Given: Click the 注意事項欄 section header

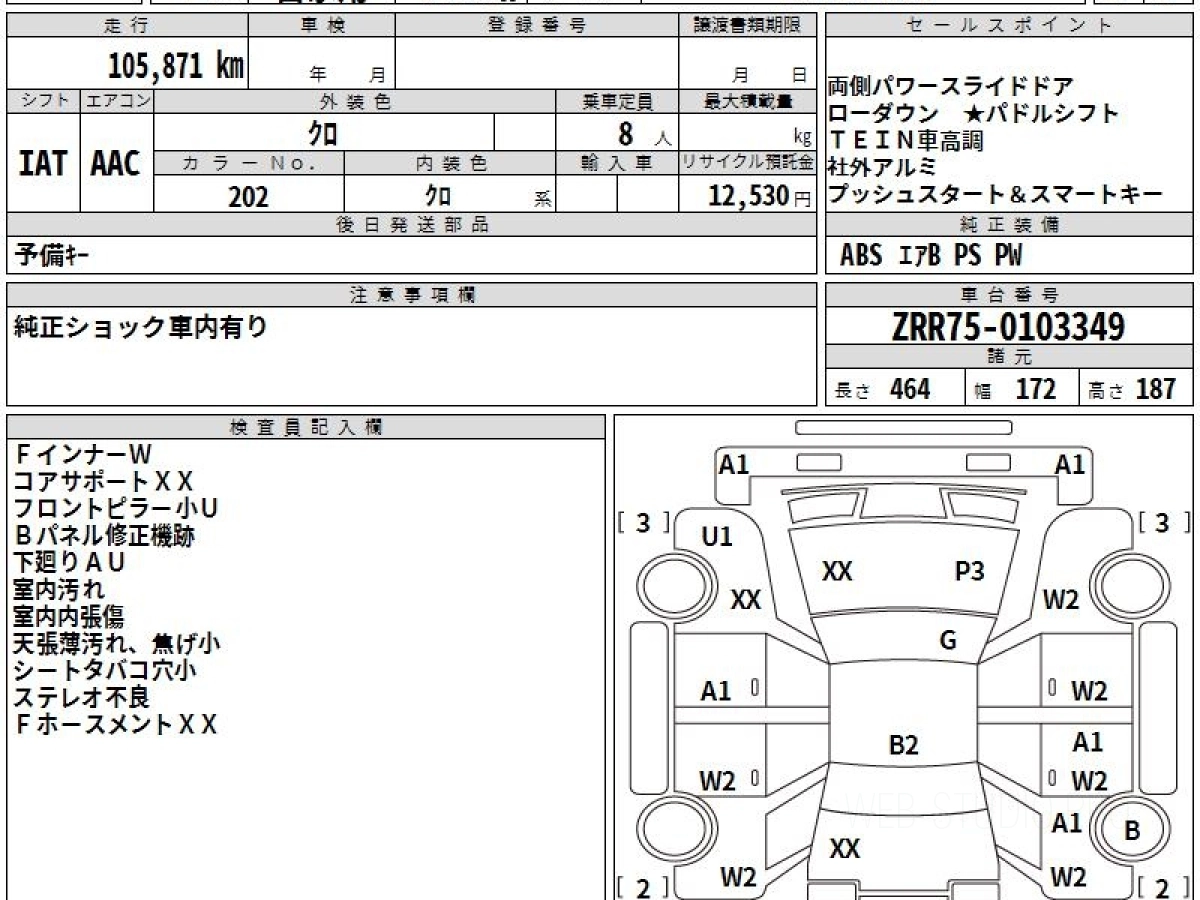Looking at the screenshot, I should (x=412, y=295).
